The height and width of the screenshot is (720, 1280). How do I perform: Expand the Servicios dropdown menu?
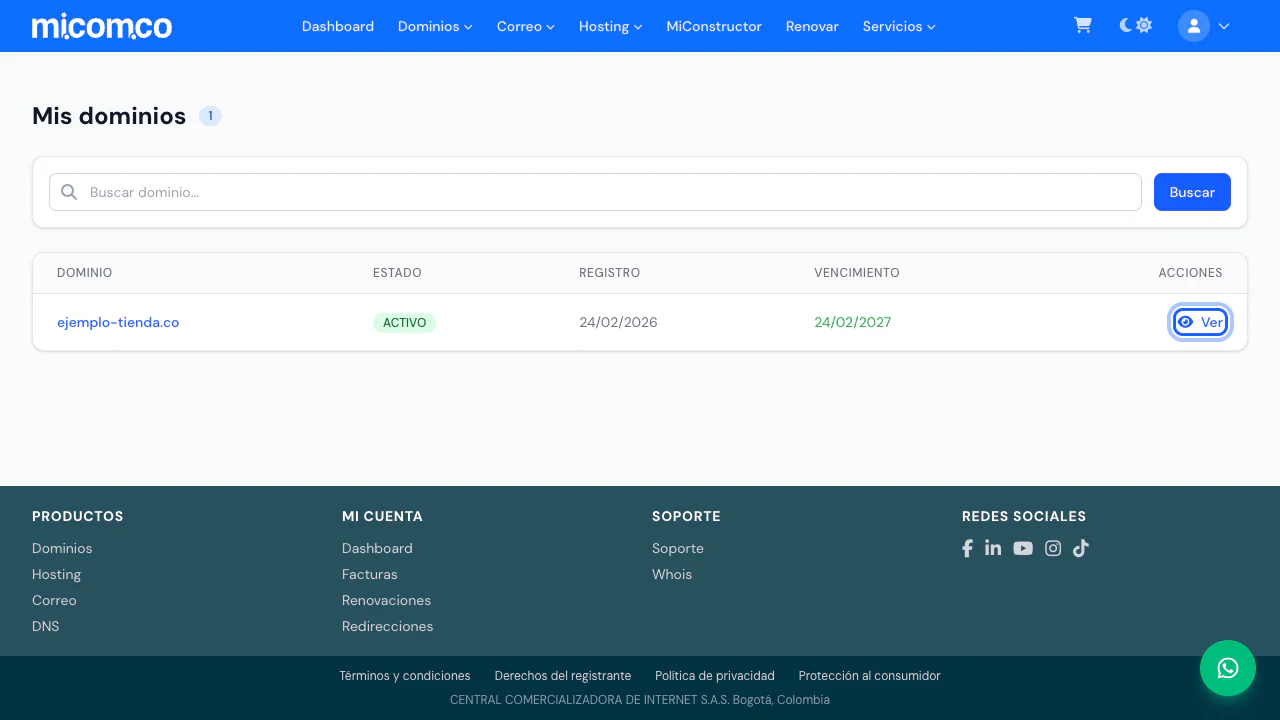point(899,26)
